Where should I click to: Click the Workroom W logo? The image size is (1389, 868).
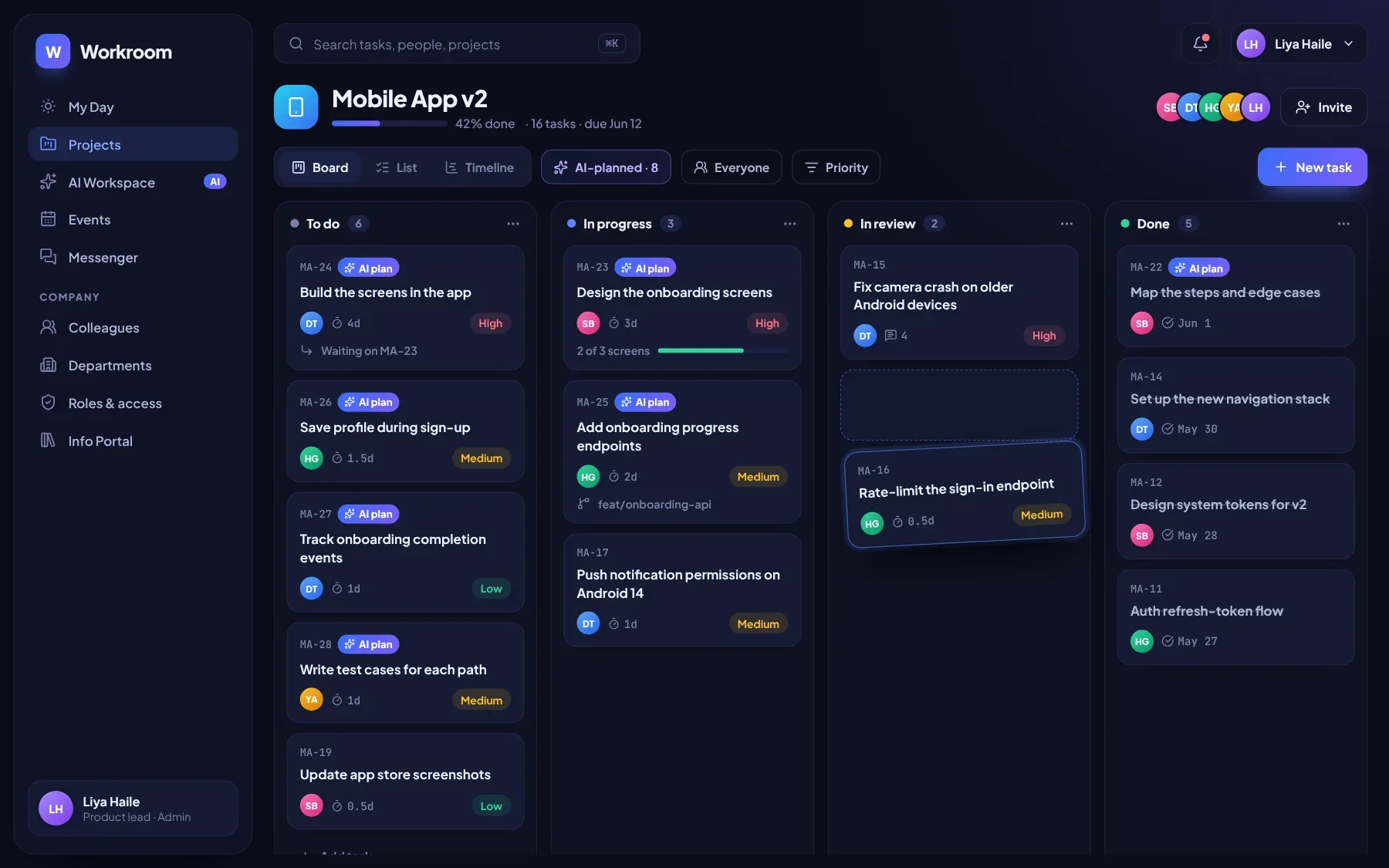[x=52, y=52]
